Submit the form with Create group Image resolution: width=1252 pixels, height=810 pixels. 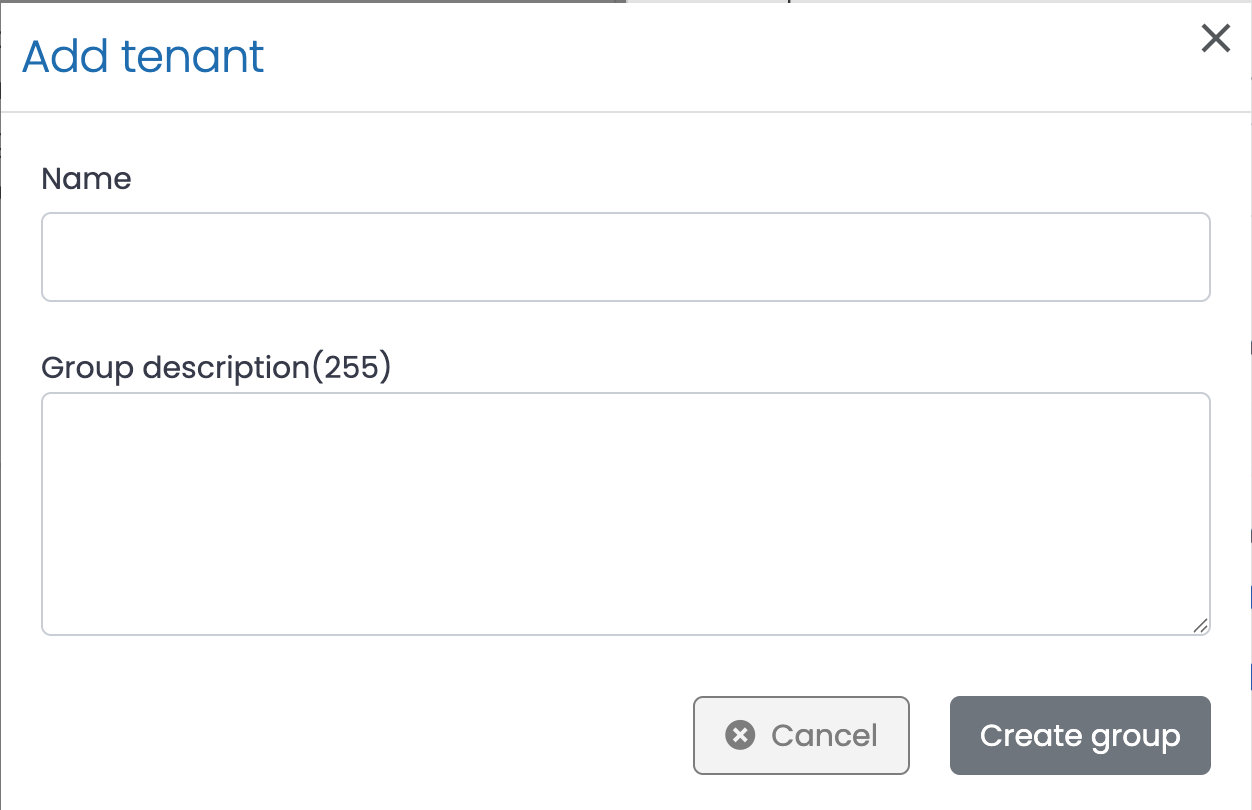point(1080,736)
